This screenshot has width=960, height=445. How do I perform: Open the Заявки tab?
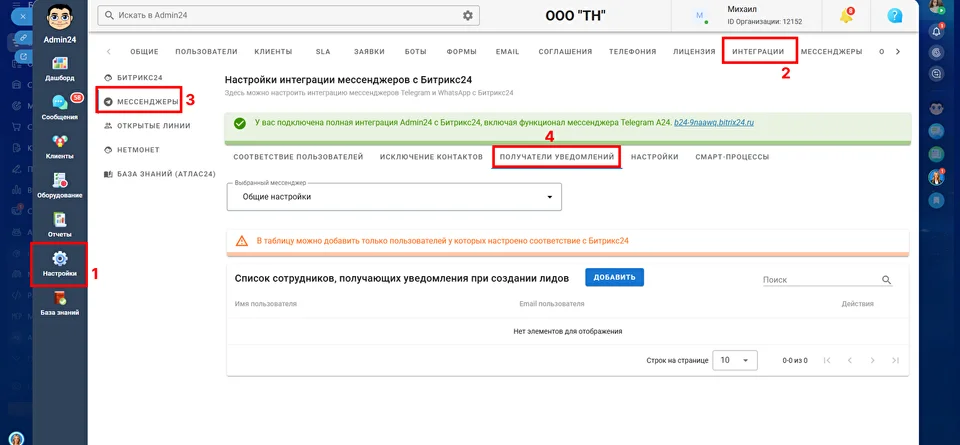click(x=369, y=52)
